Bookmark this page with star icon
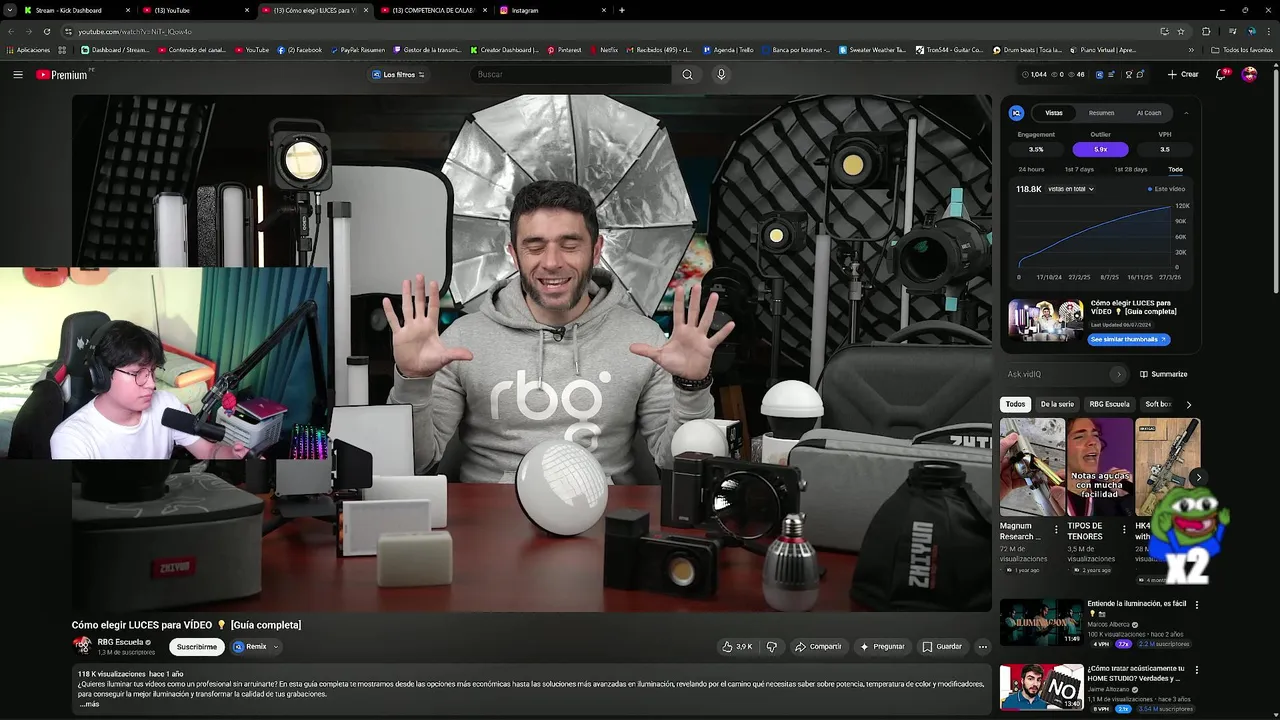 (1181, 31)
